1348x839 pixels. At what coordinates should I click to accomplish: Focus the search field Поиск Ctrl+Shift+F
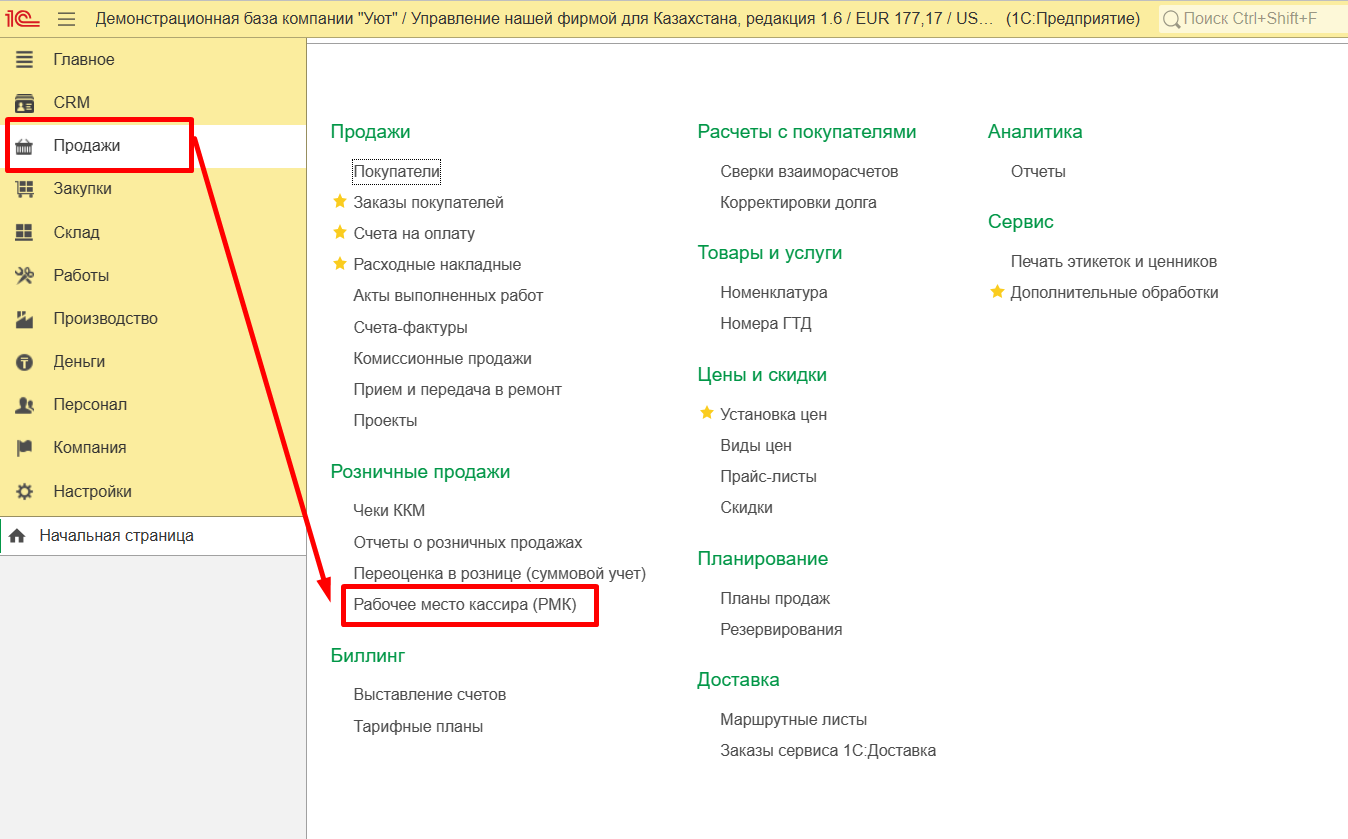pos(1253,19)
